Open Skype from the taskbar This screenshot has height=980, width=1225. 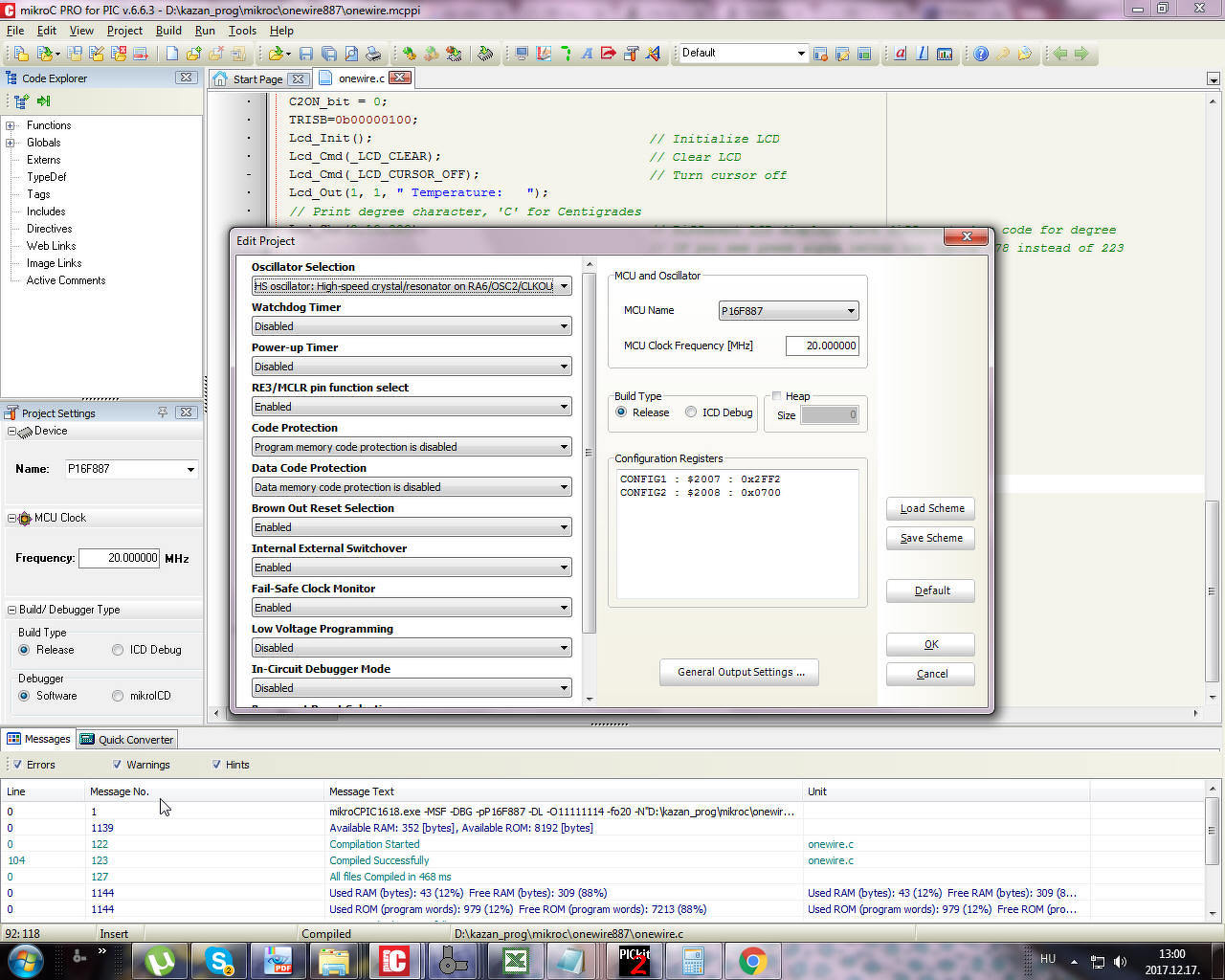point(219,960)
